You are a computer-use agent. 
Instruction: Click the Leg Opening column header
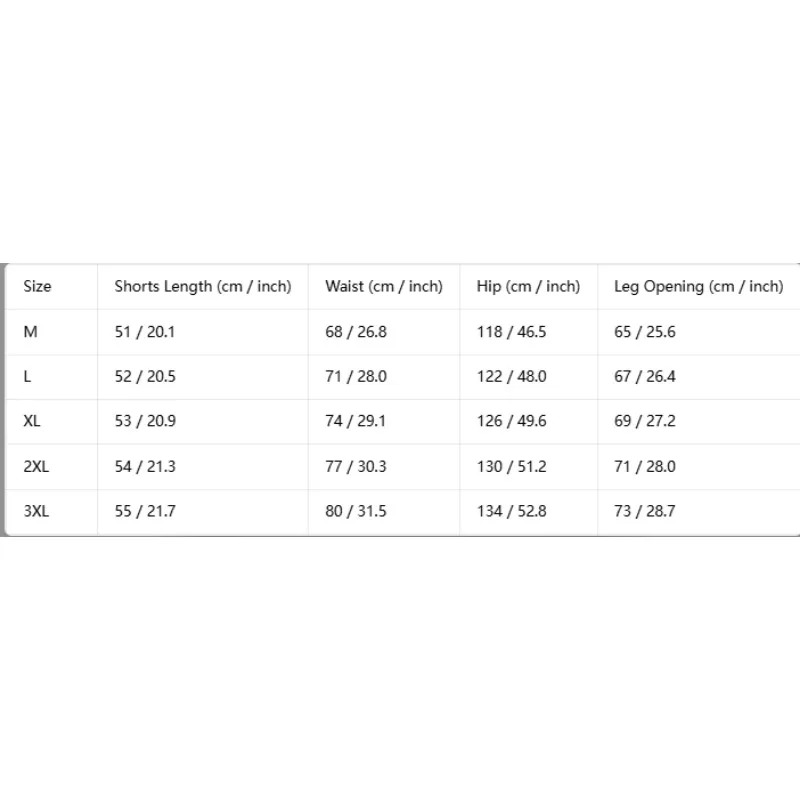[x=698, y=286]
